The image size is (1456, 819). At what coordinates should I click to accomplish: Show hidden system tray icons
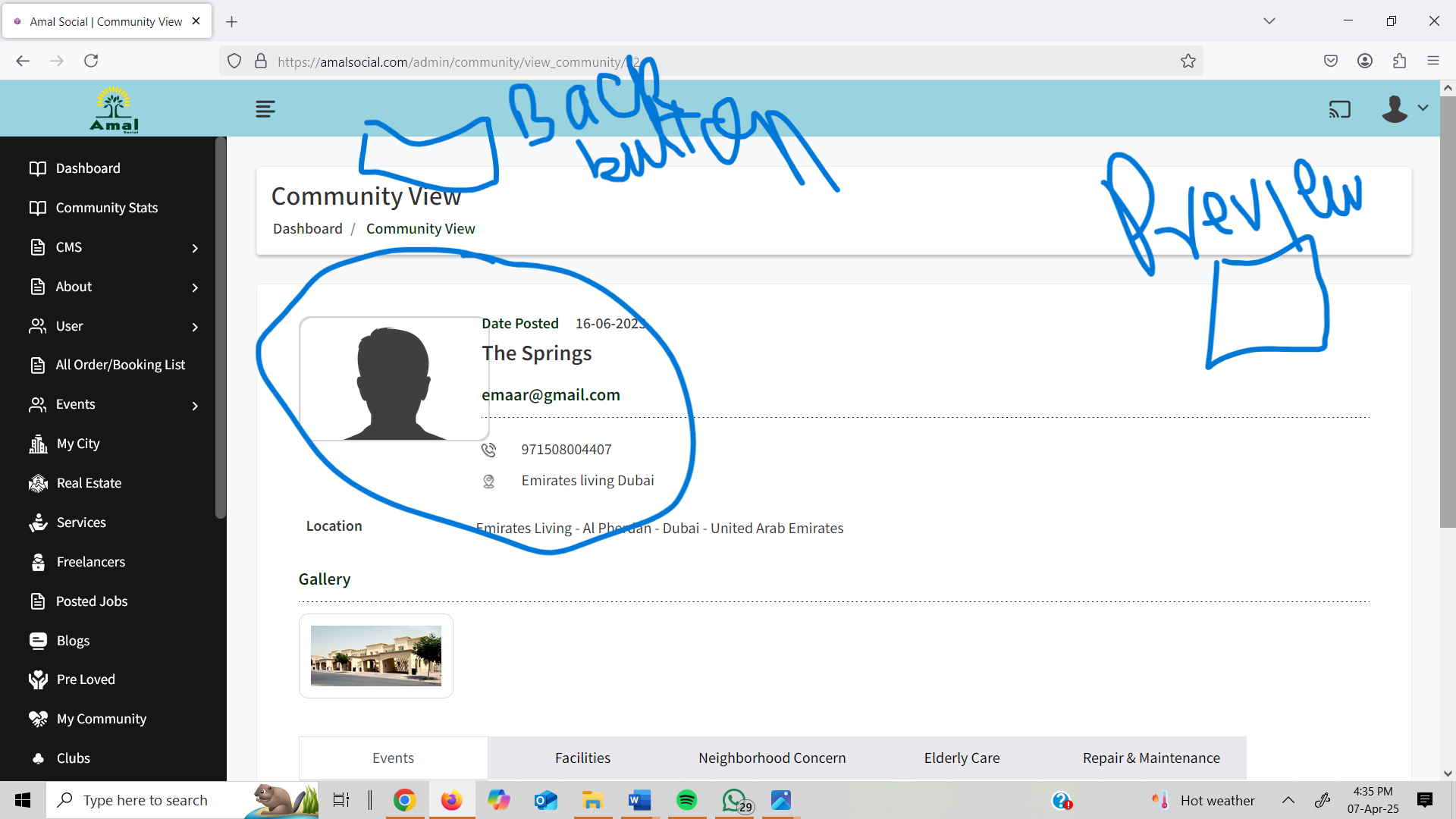pyautogui.click(x=1288, y=800)
